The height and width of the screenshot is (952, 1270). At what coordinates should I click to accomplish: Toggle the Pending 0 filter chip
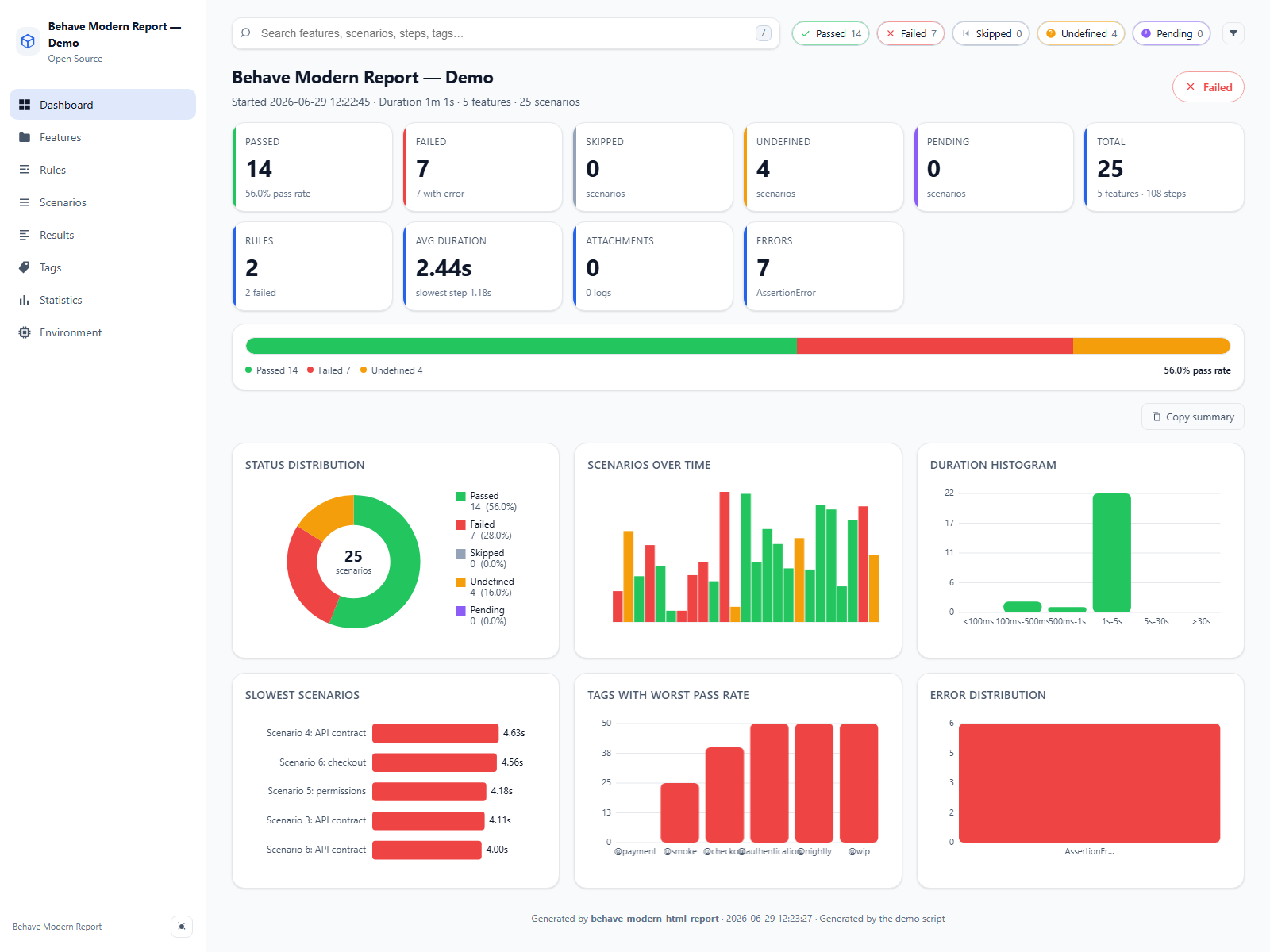click(x=1172, y=33)
